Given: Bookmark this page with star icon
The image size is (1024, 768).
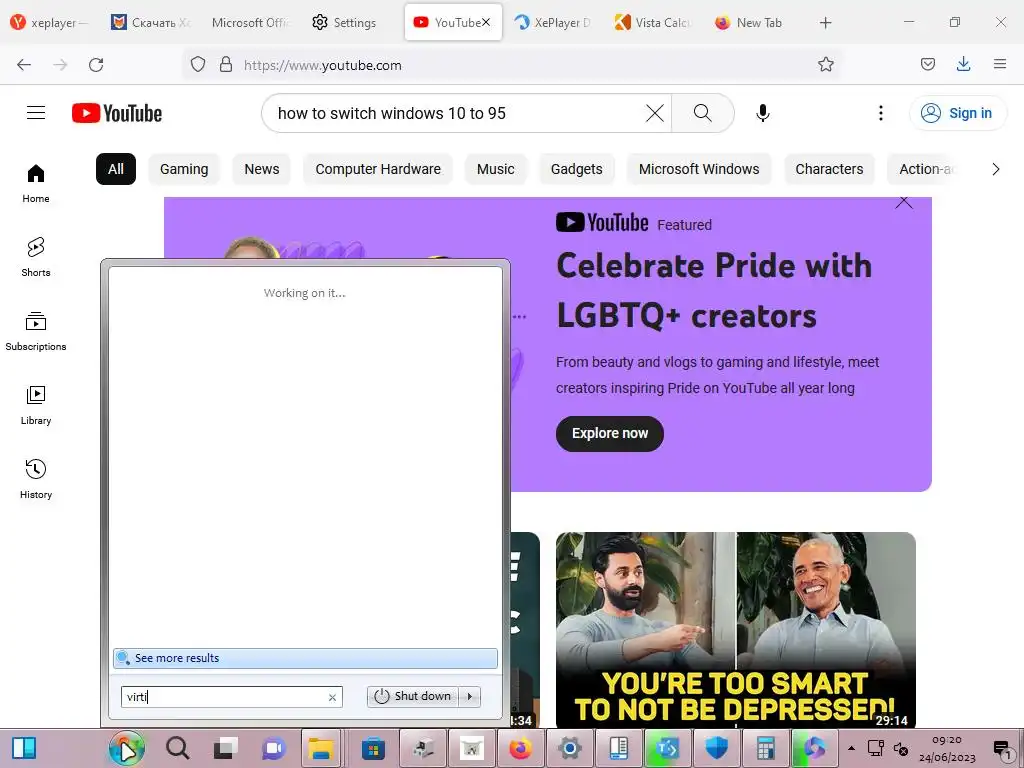Looking at the screenshot, I should (825, 65).
